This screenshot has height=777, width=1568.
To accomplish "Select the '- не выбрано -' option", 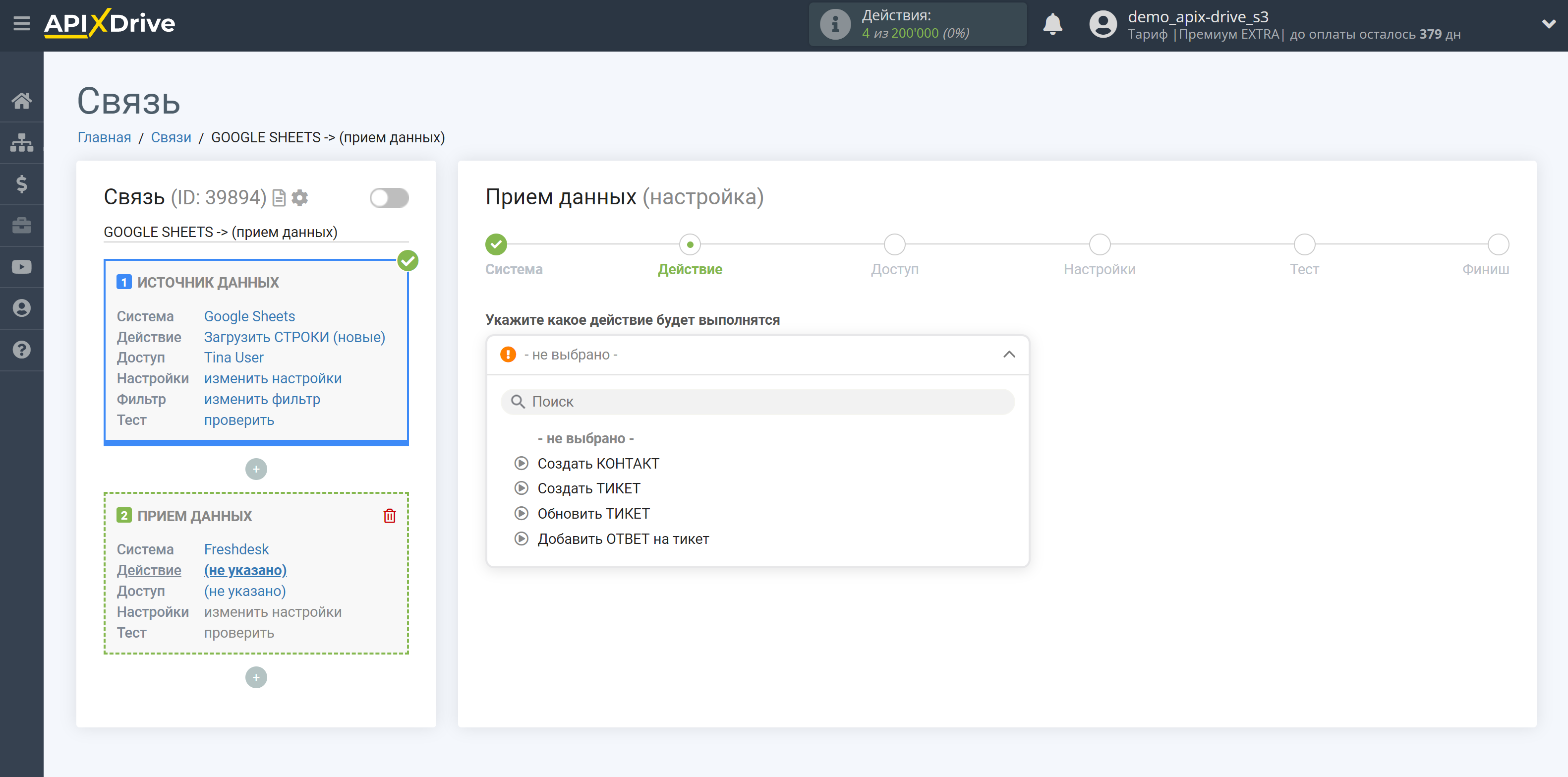I will (585, 438).
